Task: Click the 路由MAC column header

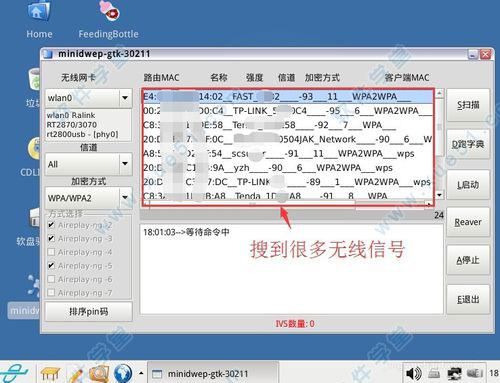Action: click(161, 78)
